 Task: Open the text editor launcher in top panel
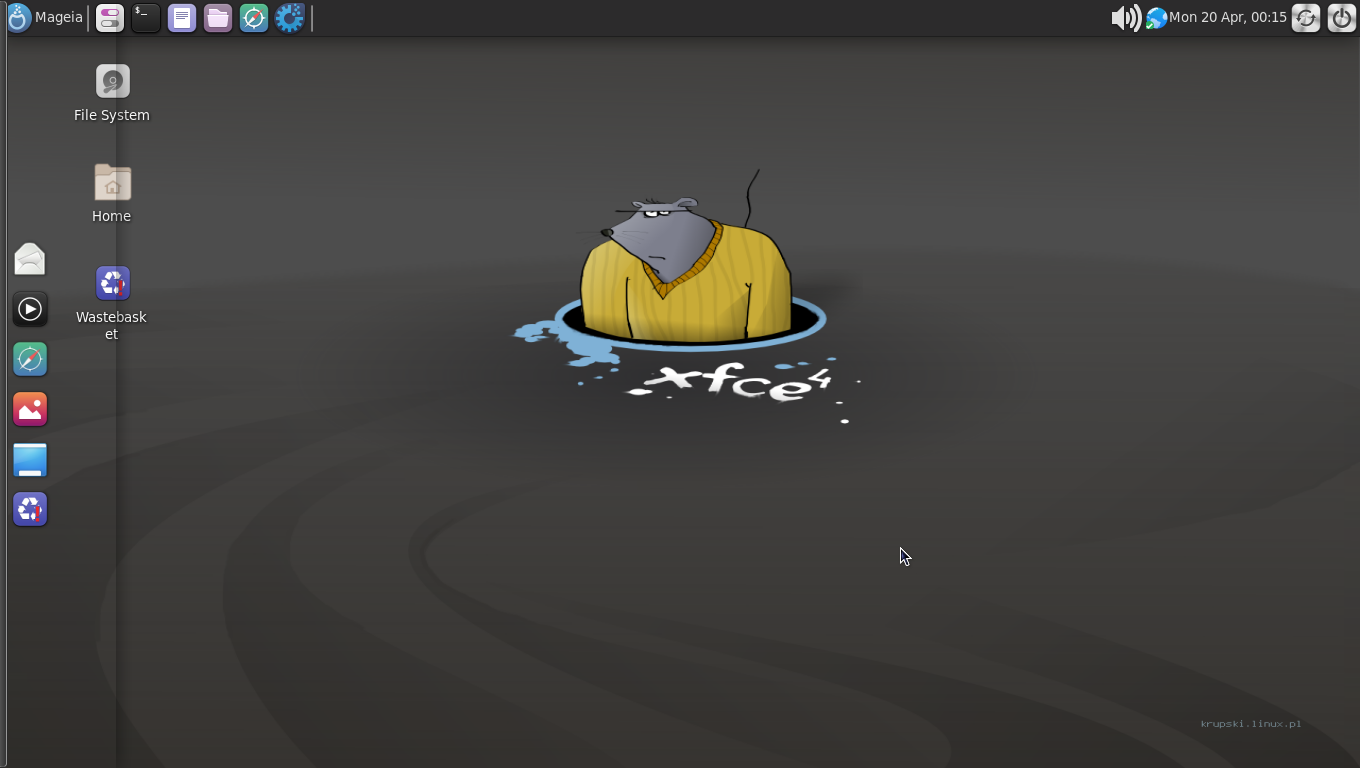click(x=182, y=17)
